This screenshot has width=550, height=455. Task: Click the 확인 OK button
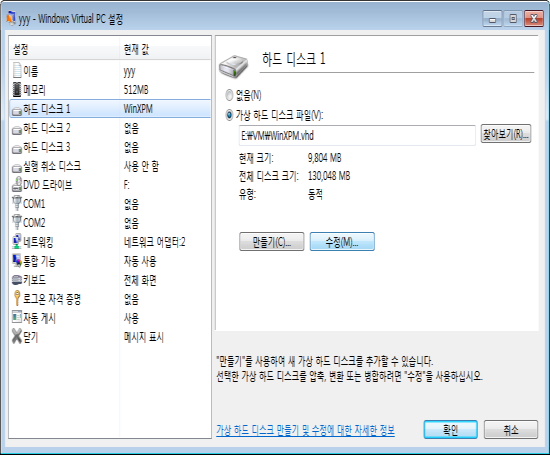[x=450, y=429]
